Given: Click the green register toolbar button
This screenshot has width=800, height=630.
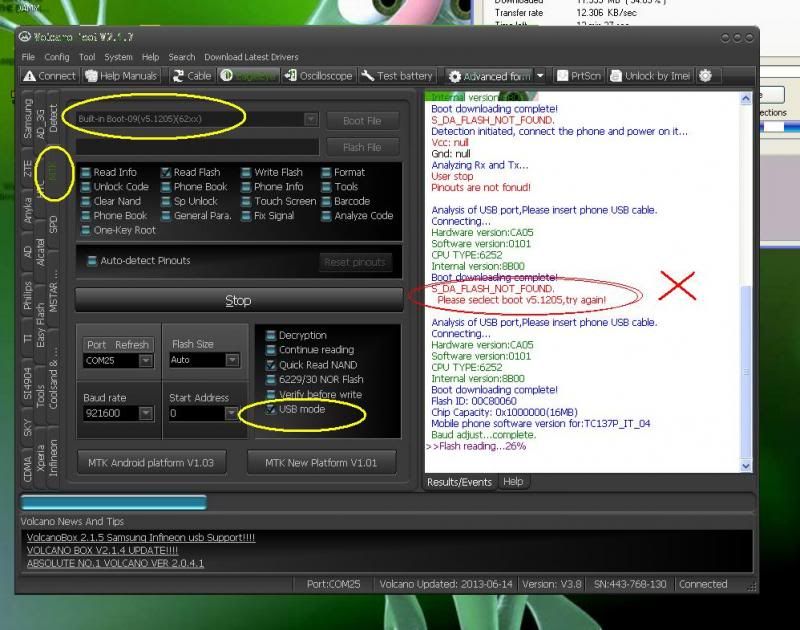Looking at the screenshot, I should (x=248, y=76).
